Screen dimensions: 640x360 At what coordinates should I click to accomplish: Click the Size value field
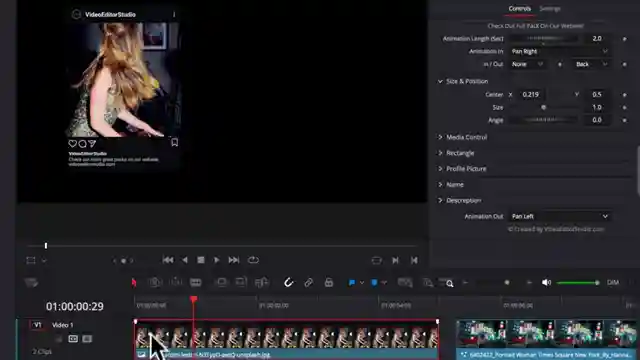[596, 107]
